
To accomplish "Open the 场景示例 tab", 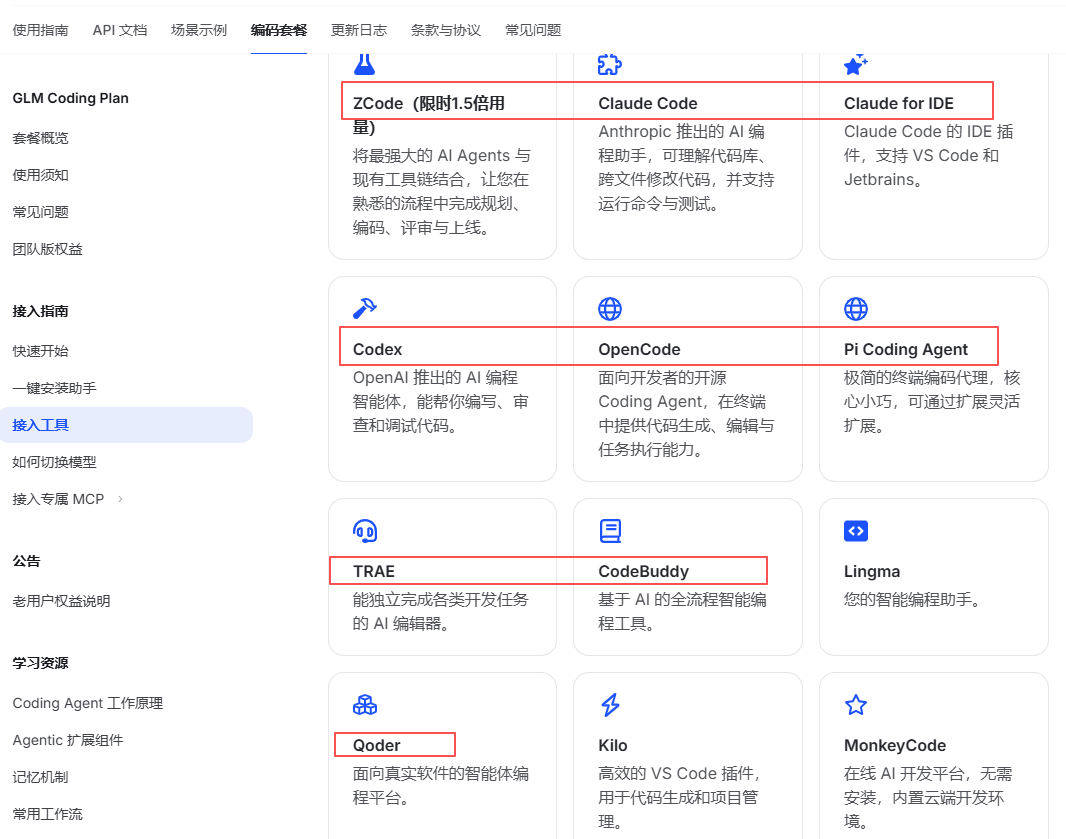I will 199,30.
